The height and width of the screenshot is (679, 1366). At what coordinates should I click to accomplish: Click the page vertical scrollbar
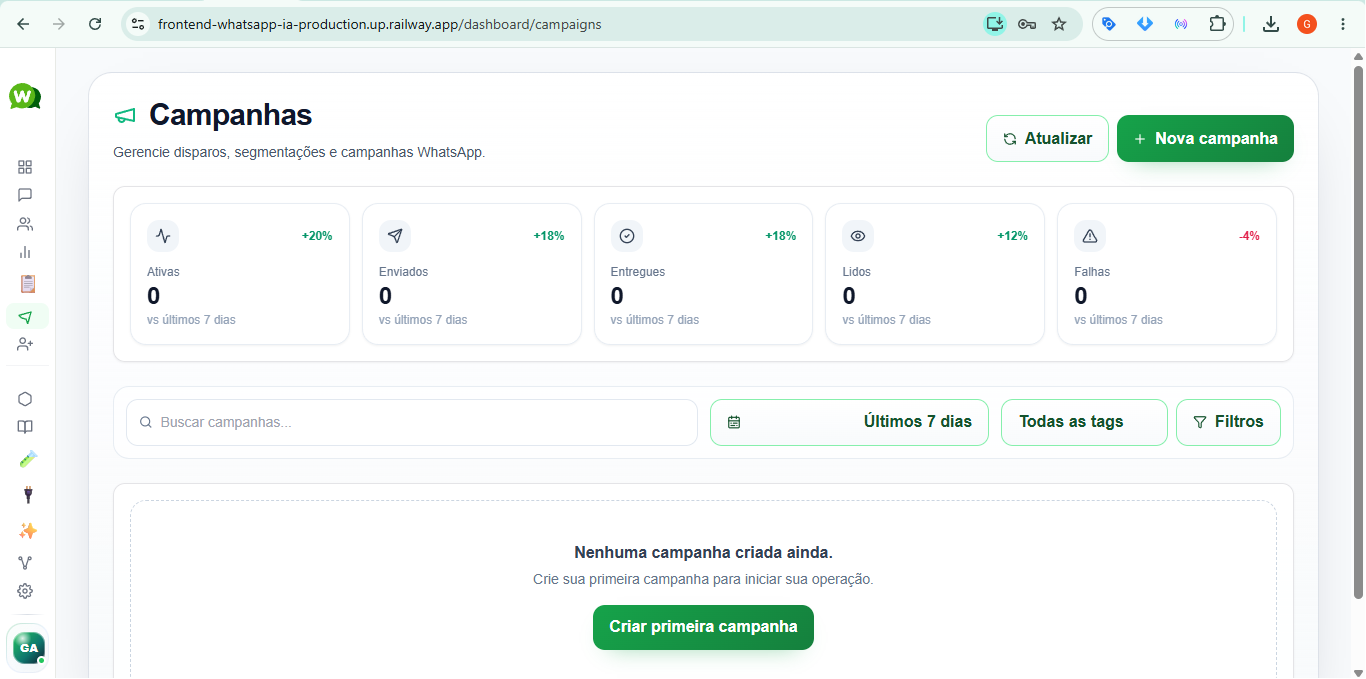(x=1358, y=330)
